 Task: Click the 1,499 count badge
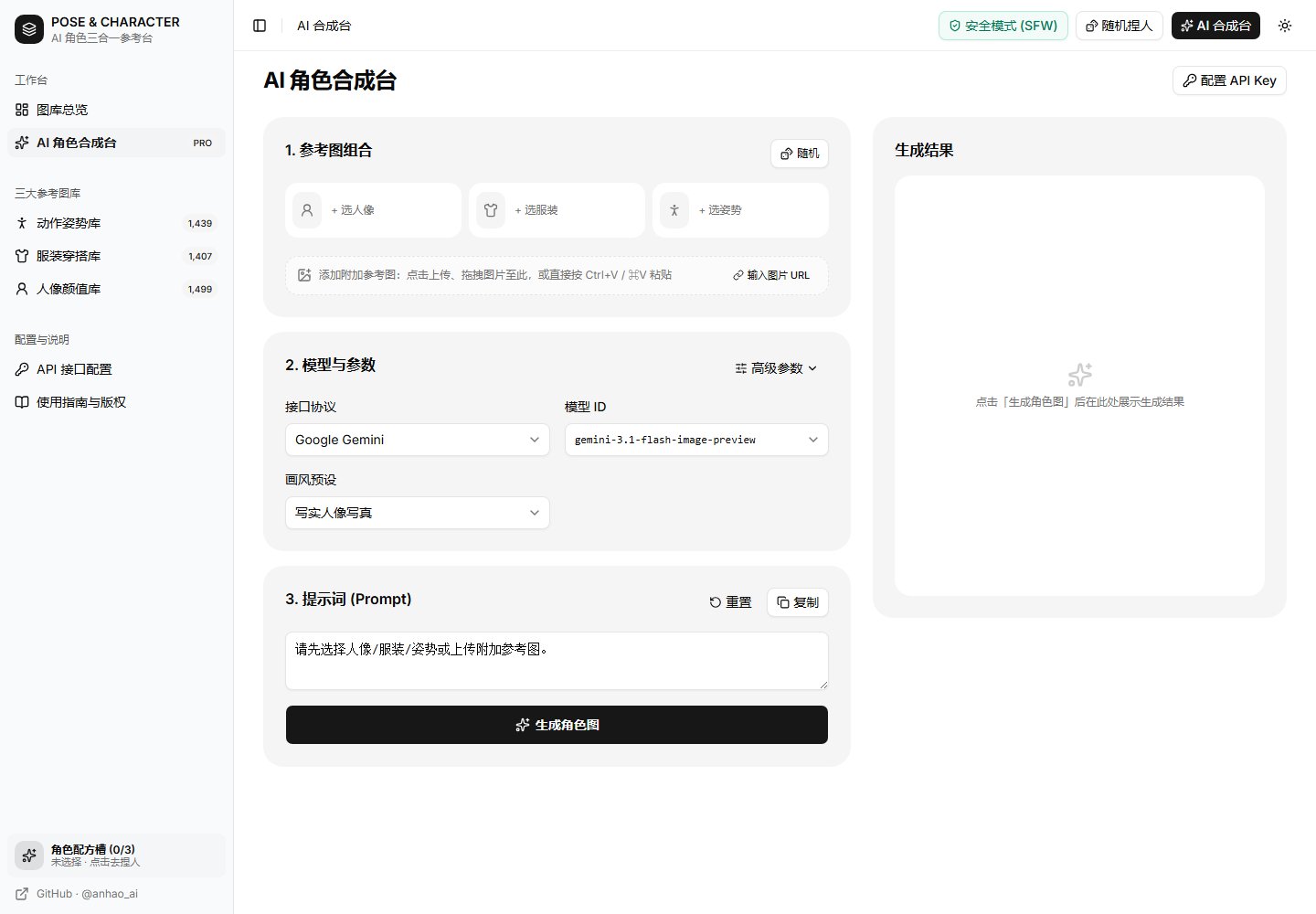pos(200,289)
